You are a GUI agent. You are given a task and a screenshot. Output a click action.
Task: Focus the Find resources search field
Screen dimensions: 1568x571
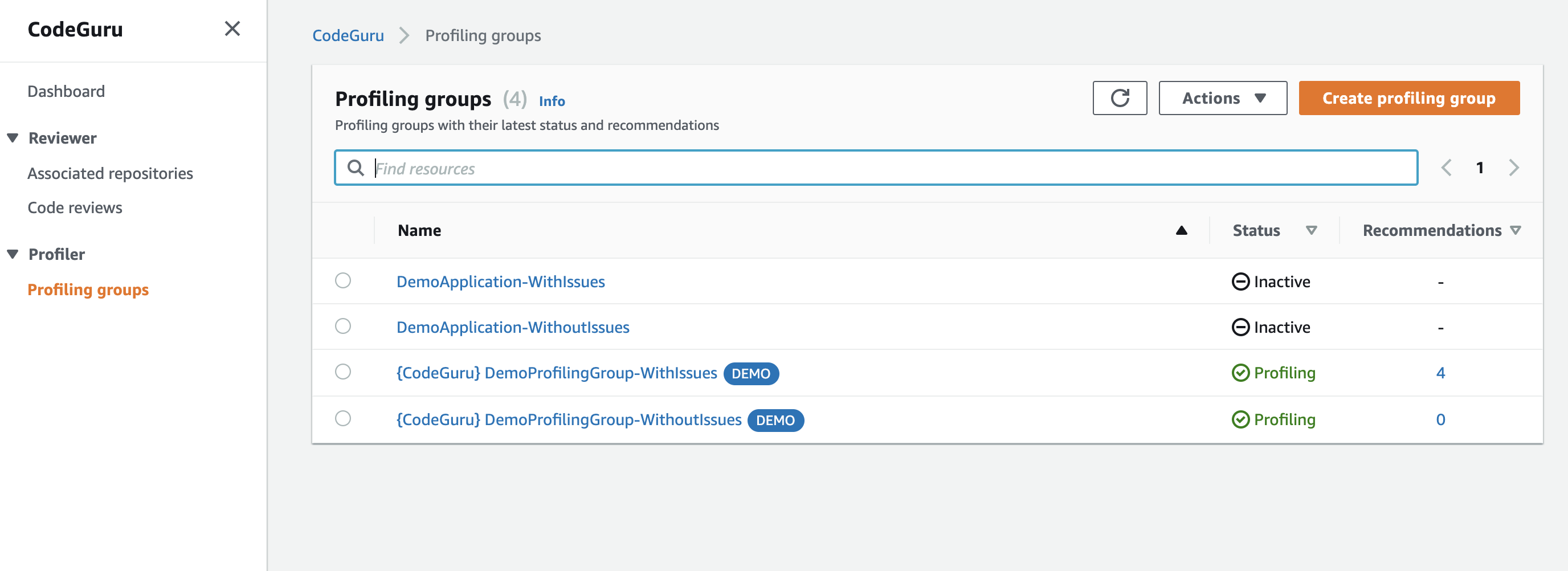pos(876,168)
